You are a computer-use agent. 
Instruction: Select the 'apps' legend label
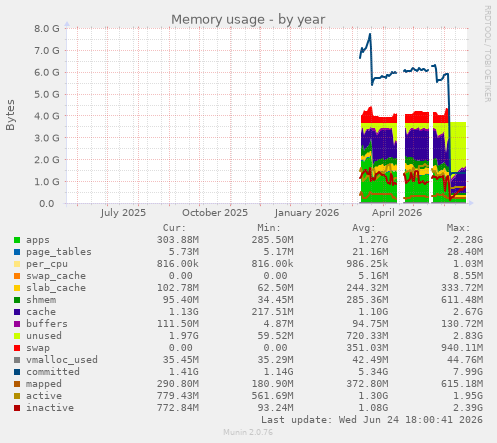point(38,240)
